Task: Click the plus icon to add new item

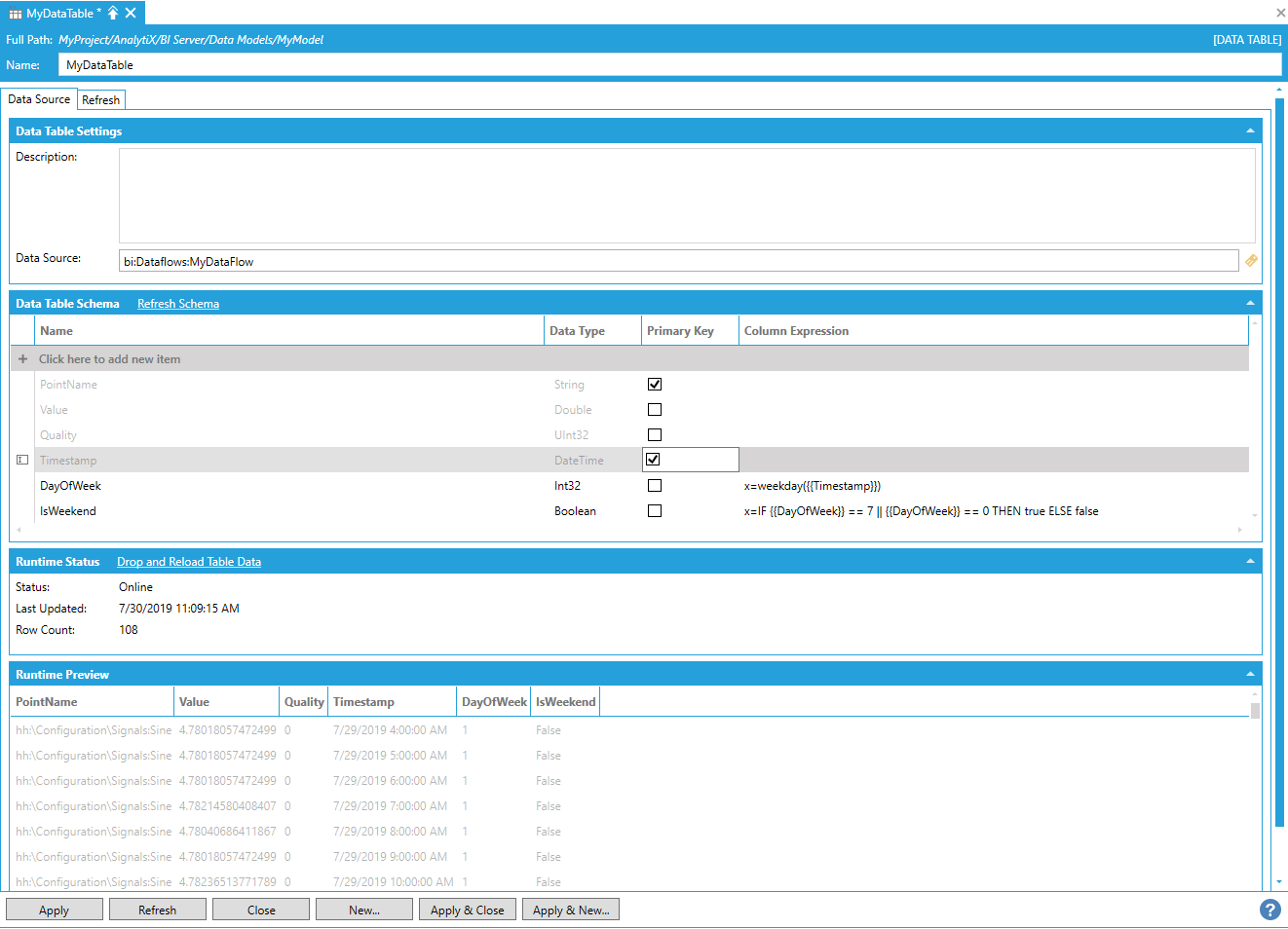Action: point(22,359)
